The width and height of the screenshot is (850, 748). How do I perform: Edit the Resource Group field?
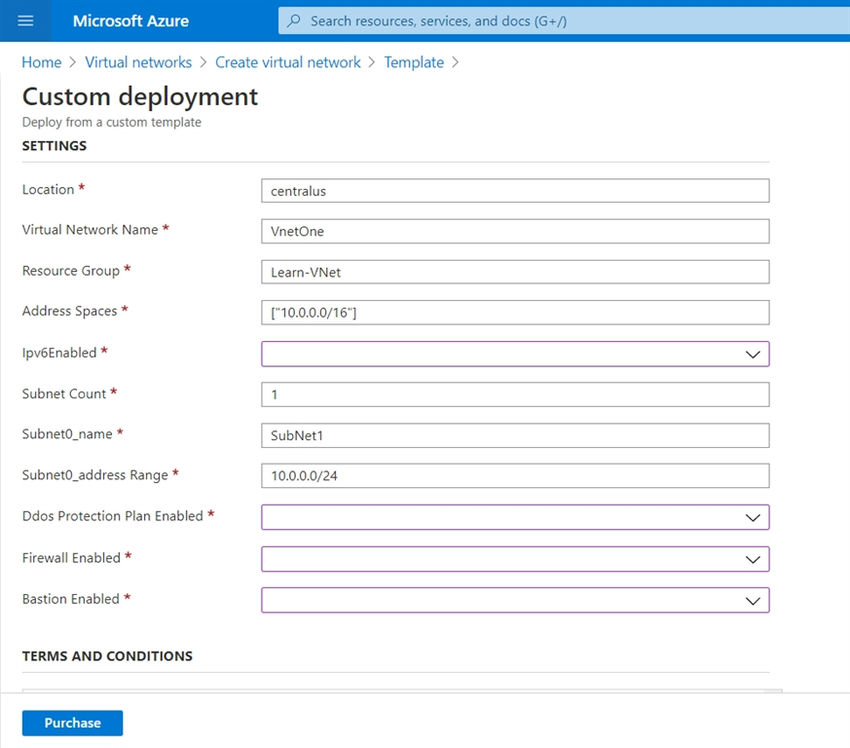515,271
